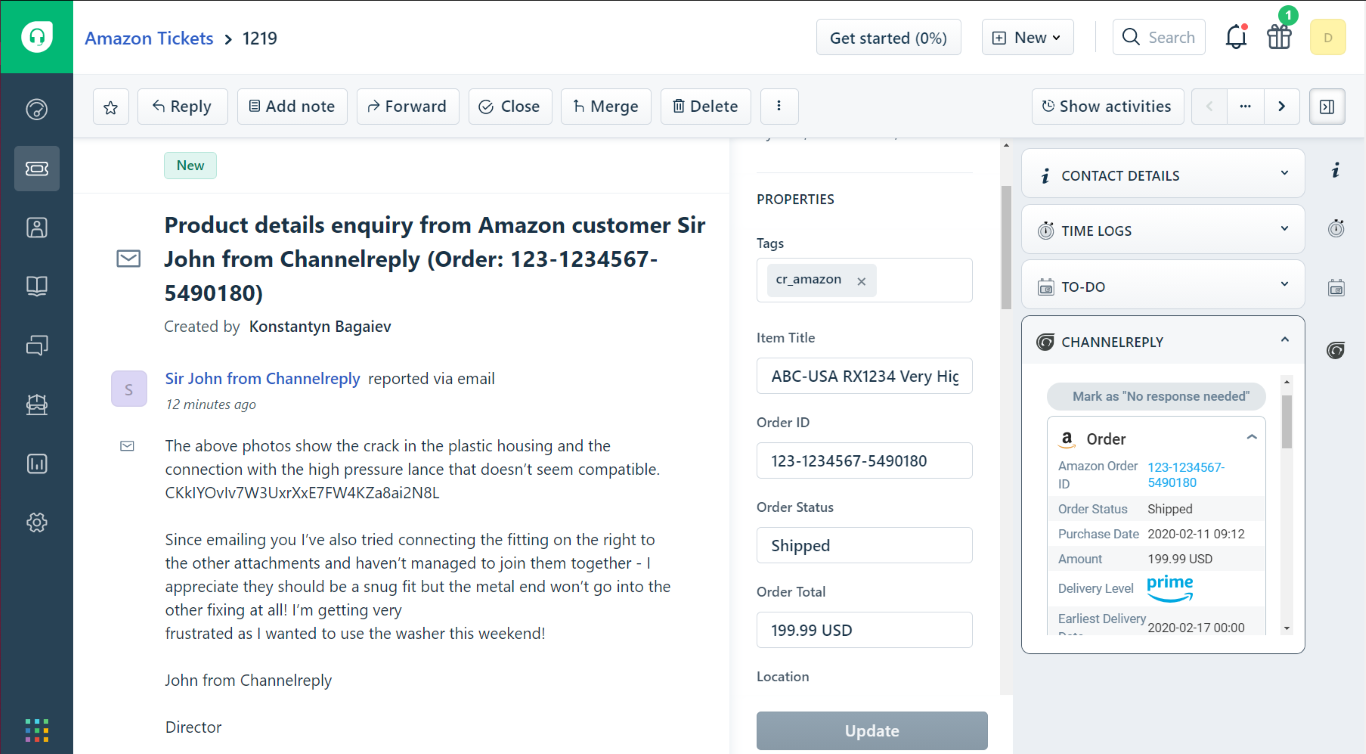Click the time logs stopwatch rail icon
Screen dimensions: 1366x754
[x=1336, y=228]
